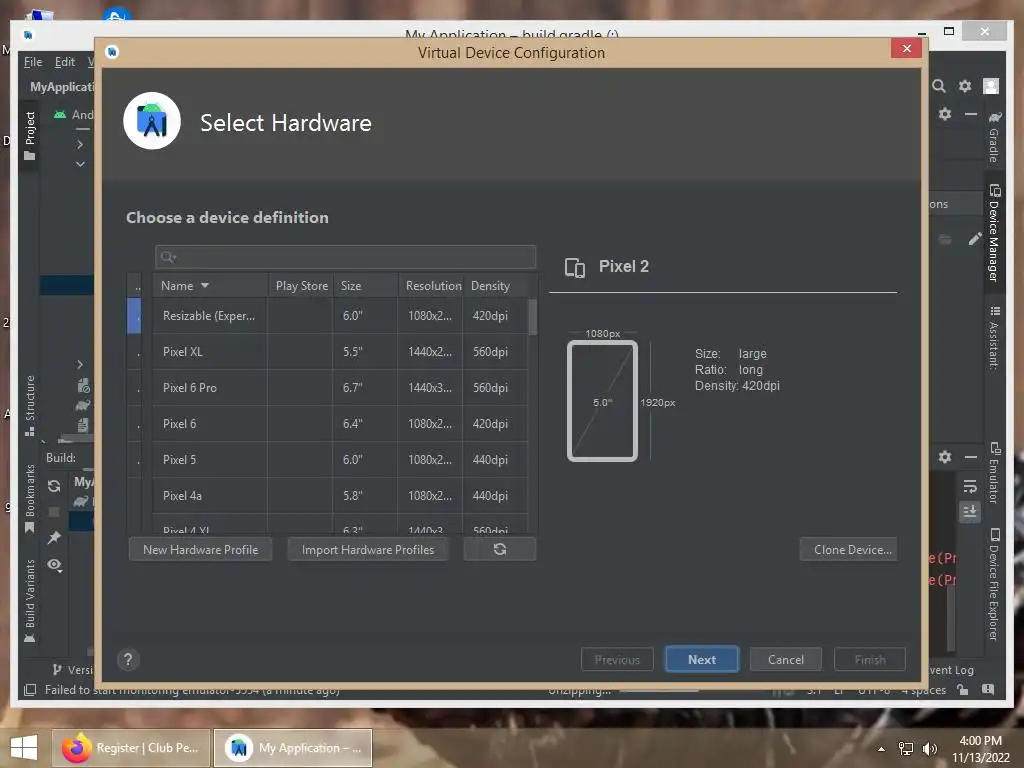Show hidden system tray icons arrow
Viewport: 1024px width, 768px height.
click(x=882, y=748)
